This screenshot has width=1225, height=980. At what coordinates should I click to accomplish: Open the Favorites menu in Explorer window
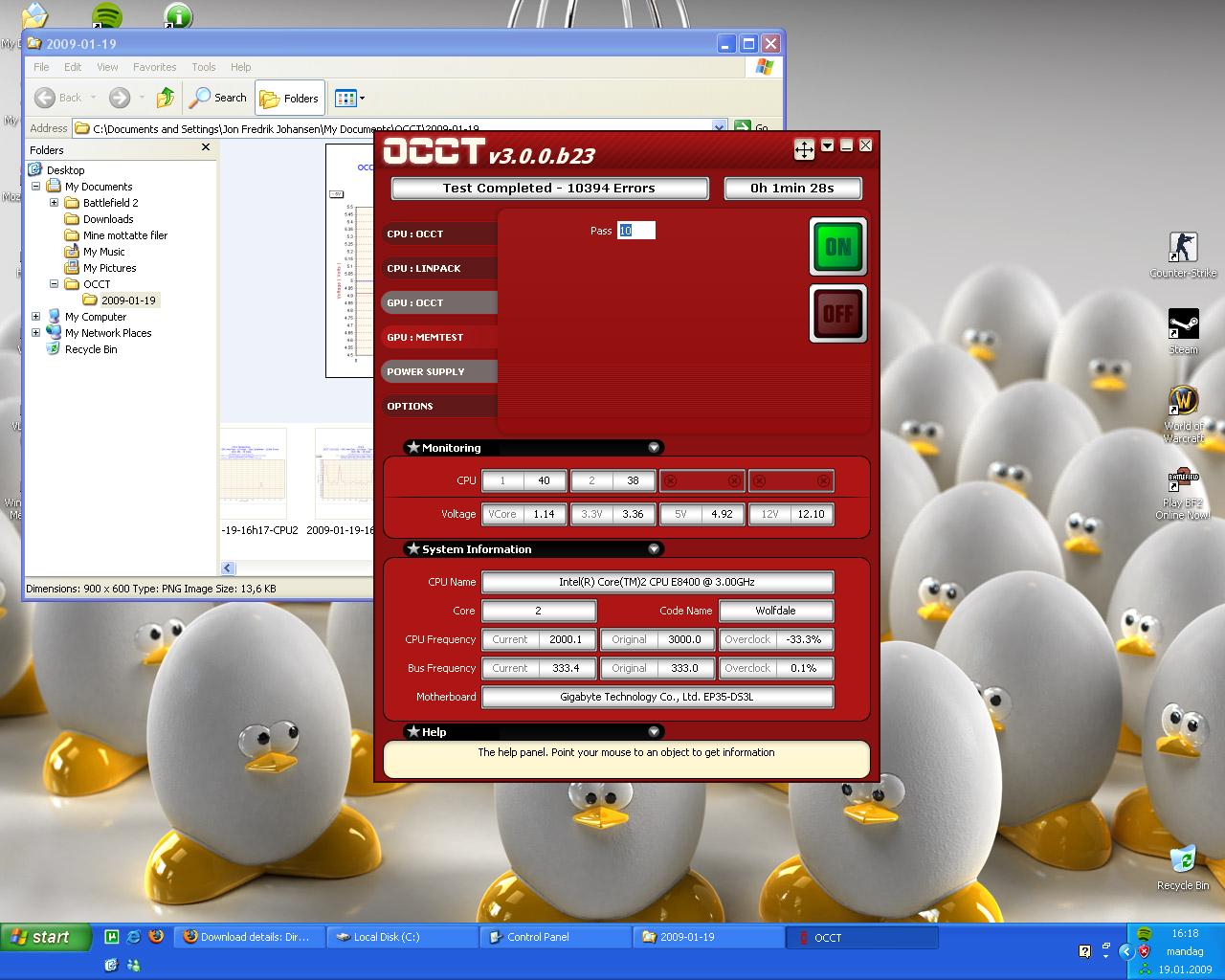[155, 67]
